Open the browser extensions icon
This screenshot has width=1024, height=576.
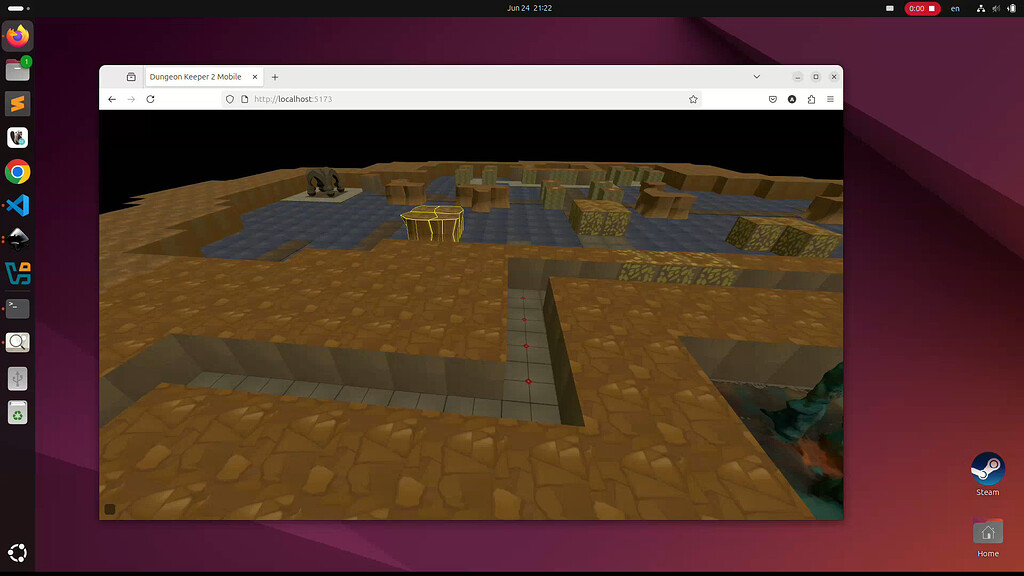click(812, 99)
